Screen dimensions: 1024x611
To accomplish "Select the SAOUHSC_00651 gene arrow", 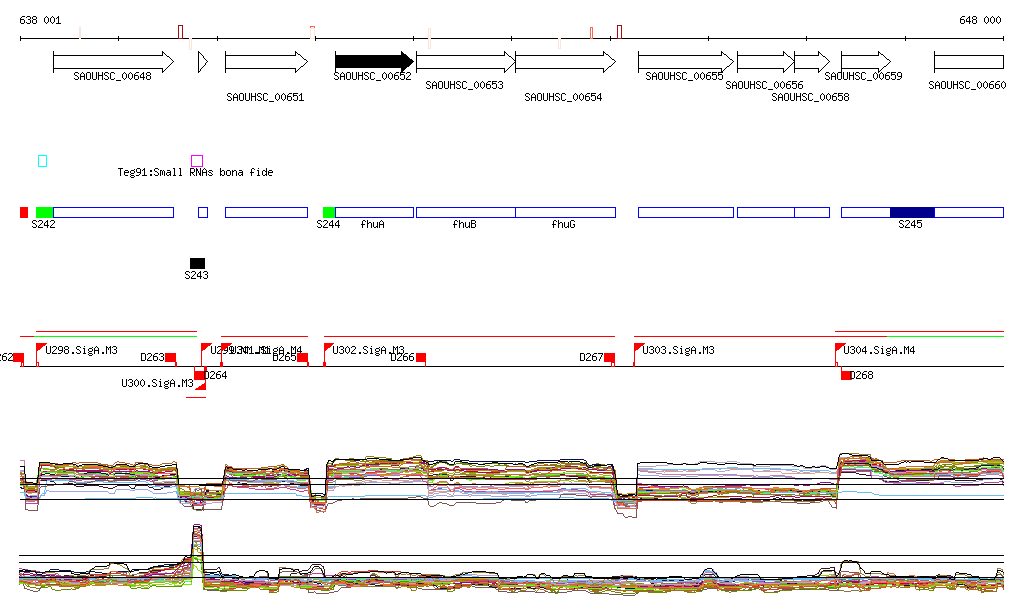I will 266,62.
